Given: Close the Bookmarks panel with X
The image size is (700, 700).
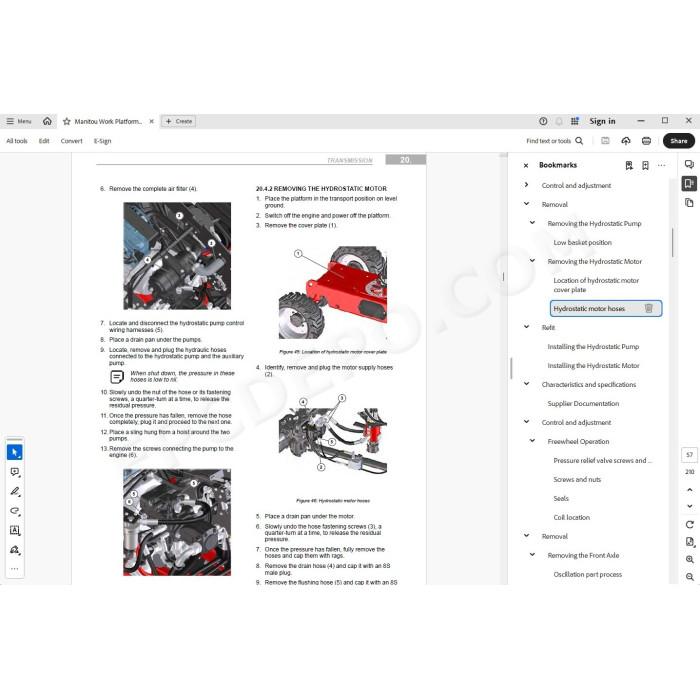Looking at the screenshot, I should click(526, 166).
